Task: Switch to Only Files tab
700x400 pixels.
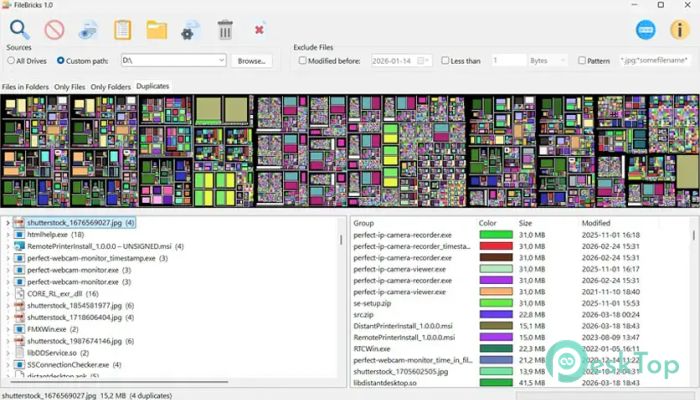Action: [x=70, y=87]
